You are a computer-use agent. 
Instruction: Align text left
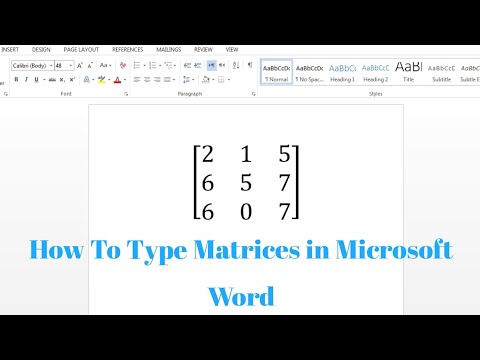[x=137, y=80]
